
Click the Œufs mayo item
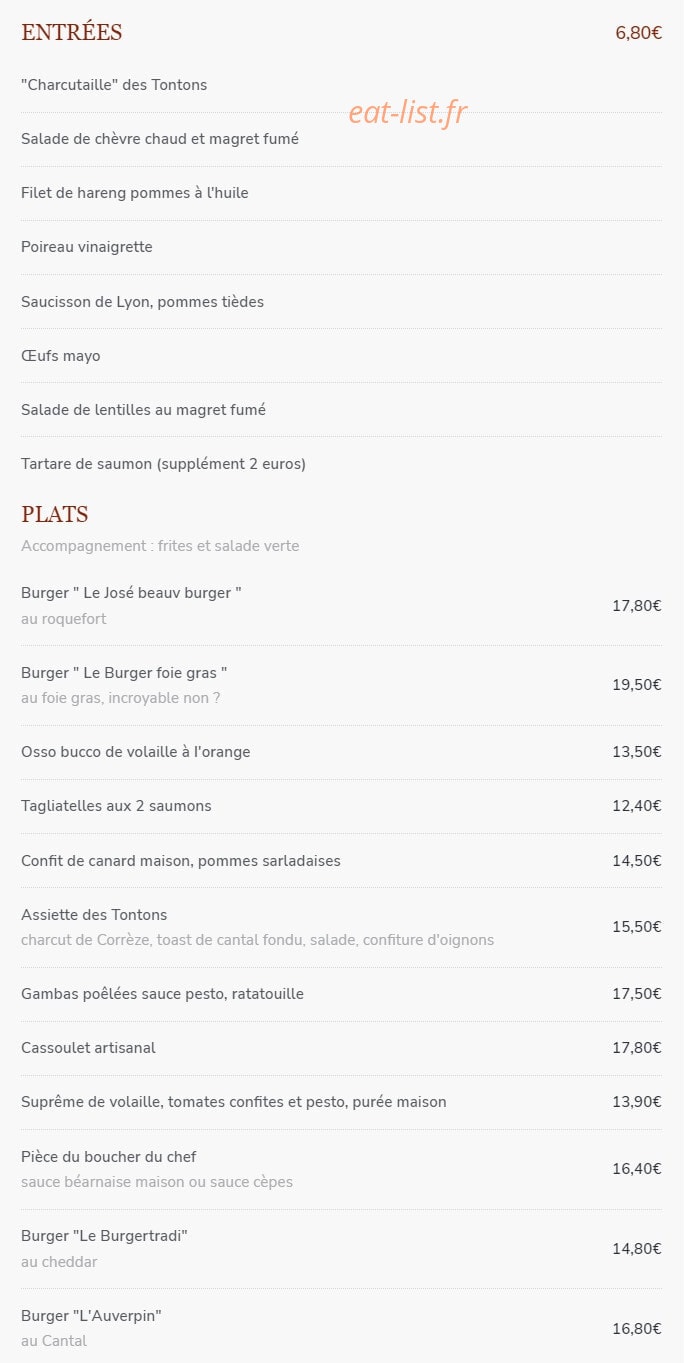61,356
